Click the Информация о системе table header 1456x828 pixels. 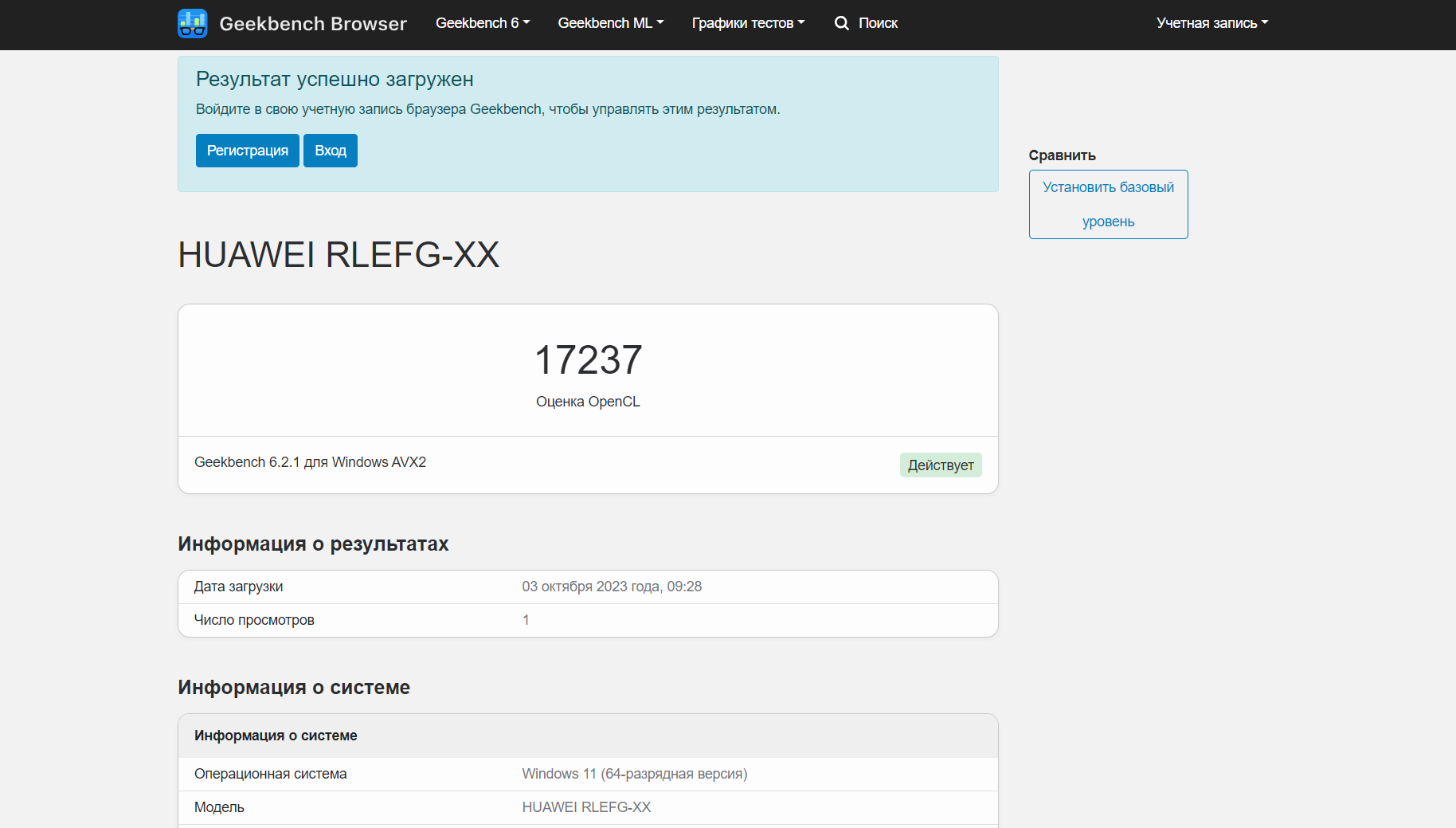click(588, 736)
